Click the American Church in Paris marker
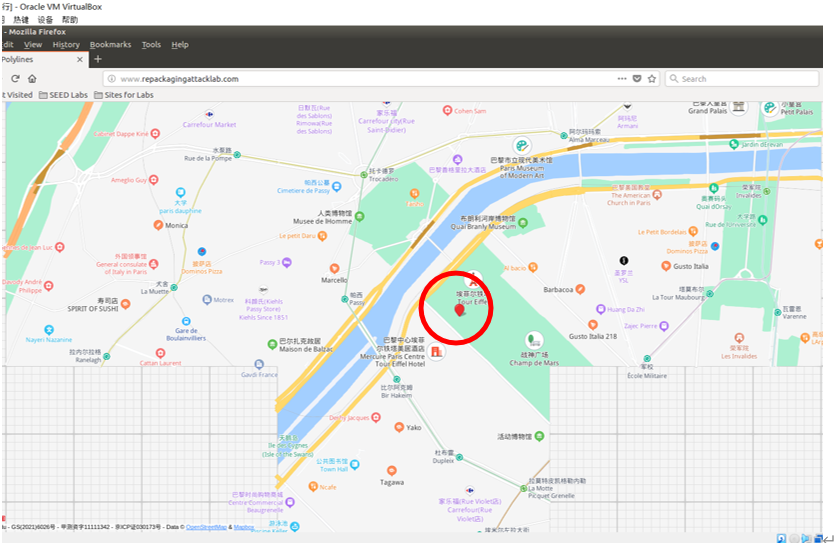Screen dimensions: 836x543 [x=657, y=195]
